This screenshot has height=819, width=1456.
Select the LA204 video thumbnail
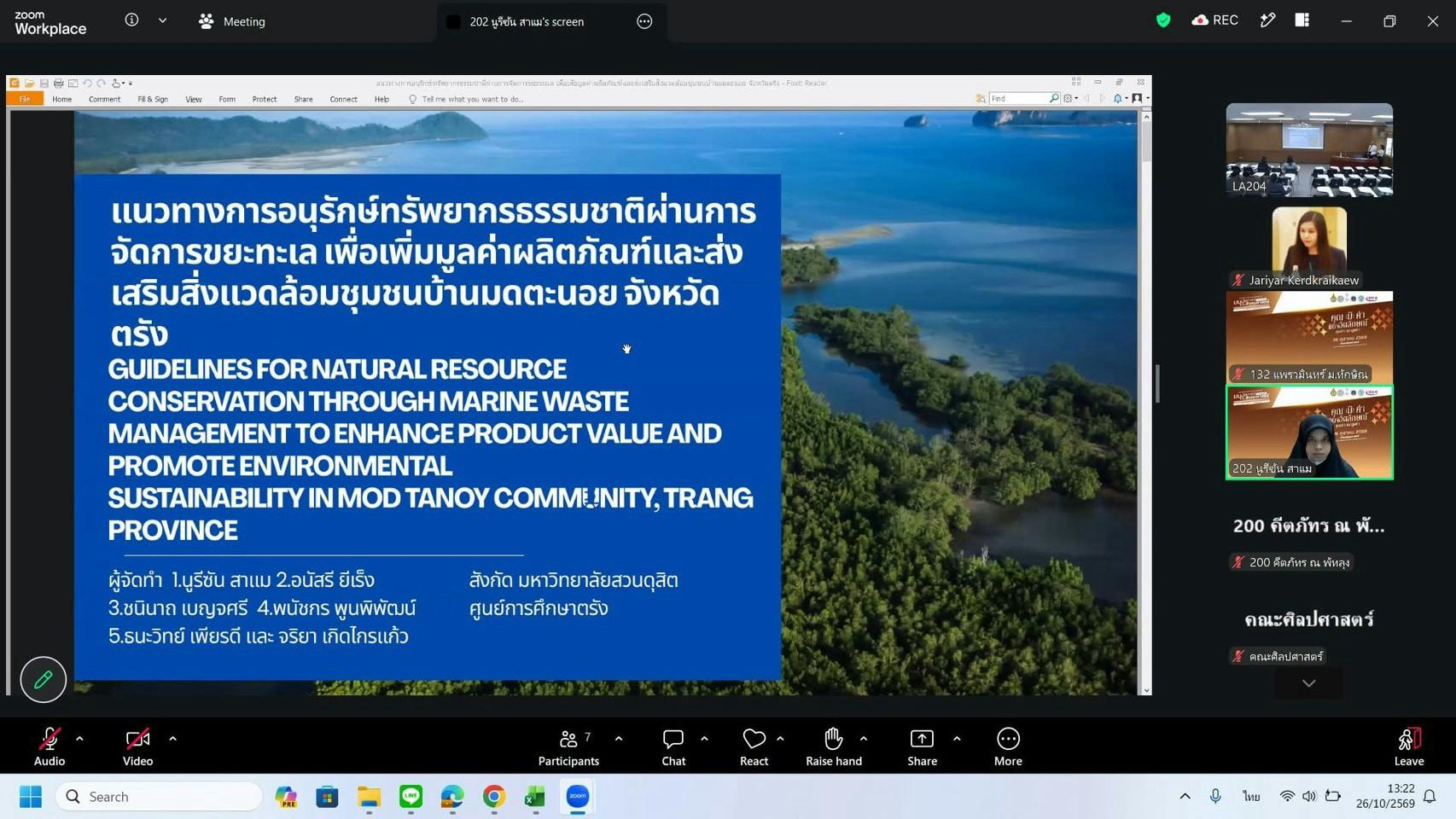(x=1309, y=150)
